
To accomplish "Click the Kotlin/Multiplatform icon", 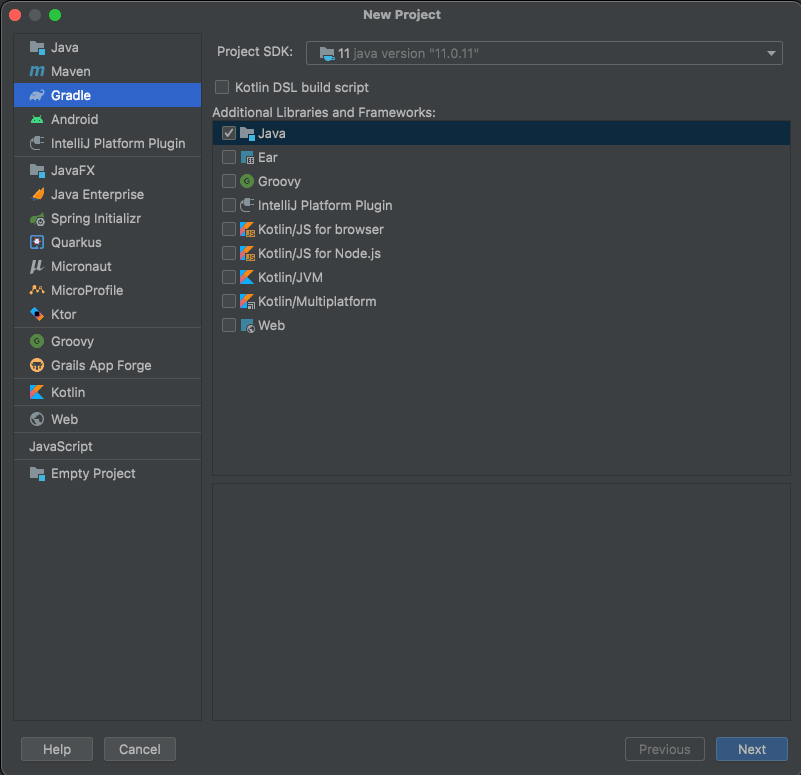I will [x=247, y=301].
